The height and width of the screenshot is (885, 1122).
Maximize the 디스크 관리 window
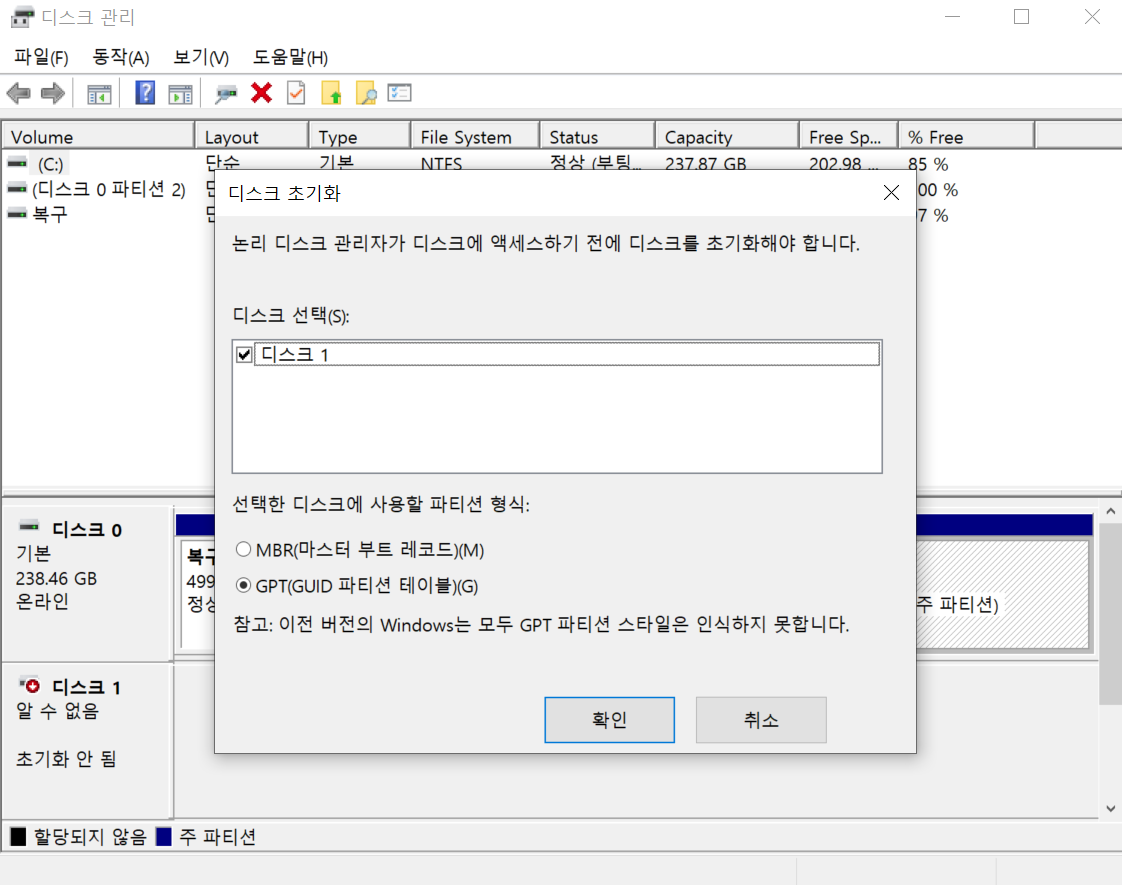click(1022, 16)
